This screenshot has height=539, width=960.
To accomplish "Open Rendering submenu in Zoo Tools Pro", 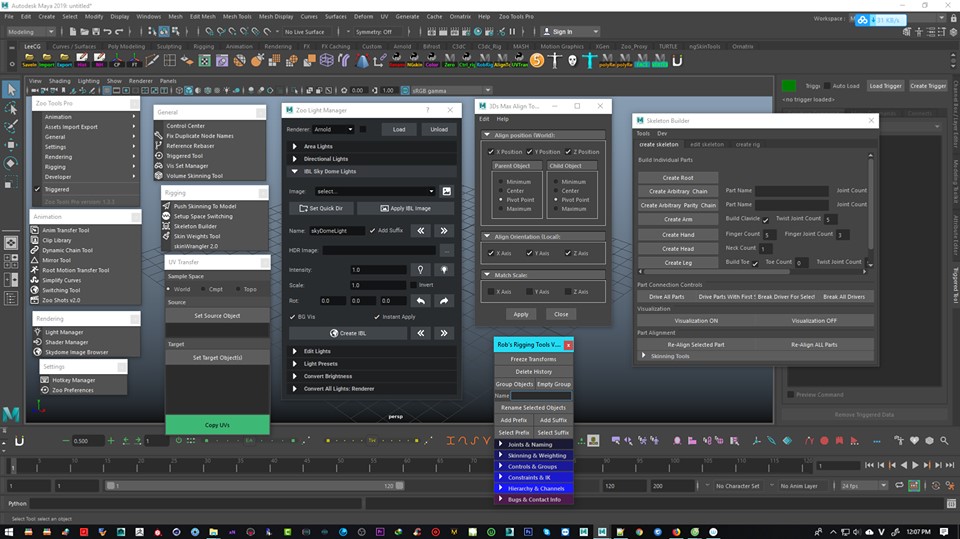I will click(86, 157).
